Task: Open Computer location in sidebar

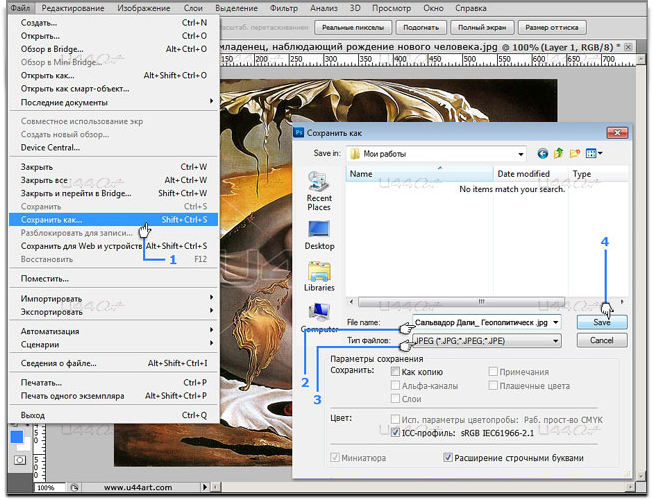Action: point(319,318)
